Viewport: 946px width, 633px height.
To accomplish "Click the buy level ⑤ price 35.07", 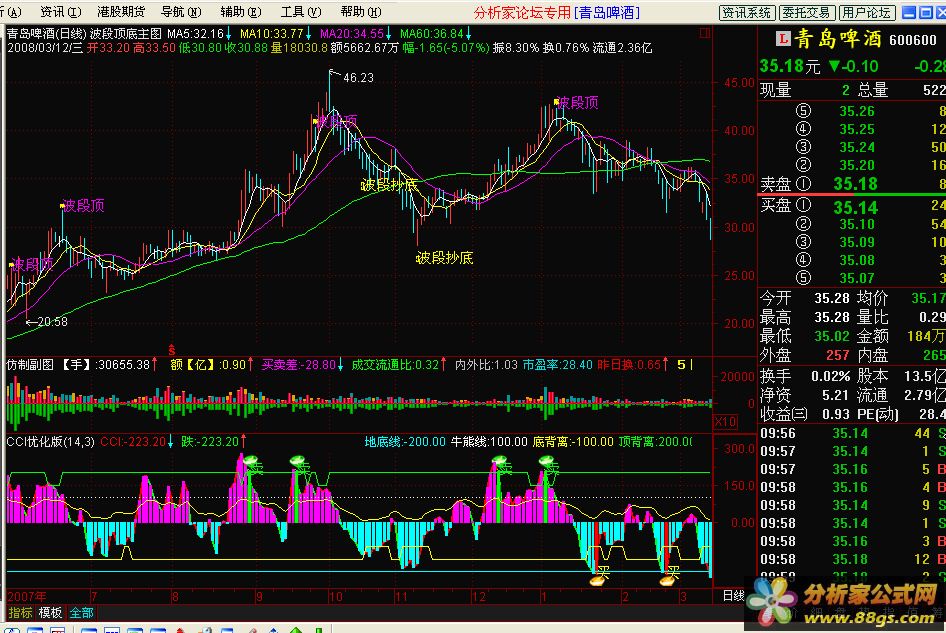I will click(x=857, y=278).
